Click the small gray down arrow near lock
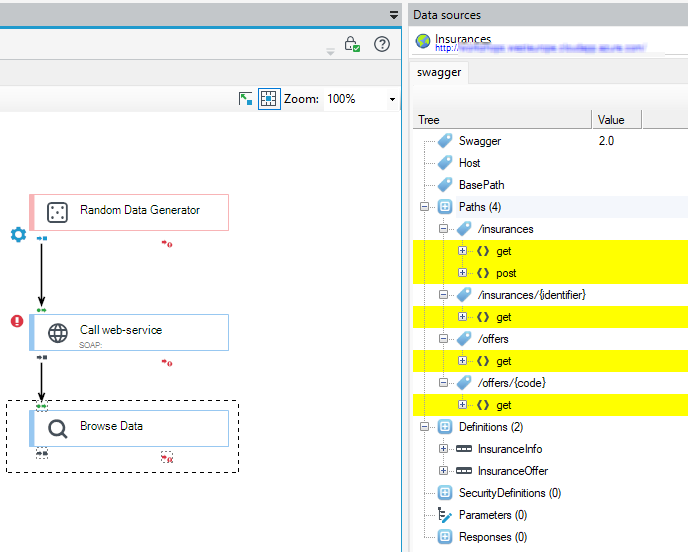Image resolution: width=688 pixels, height=552 pixels. [330, 52]
